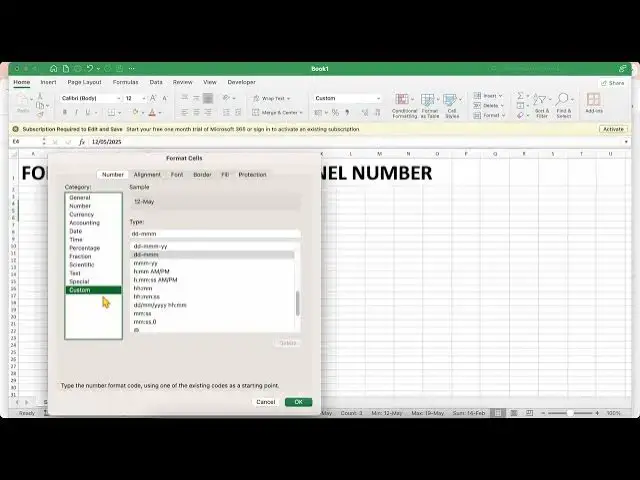Click the Cut scissors icon
Image resolution: width=640 pixels, height=480 pixels.
[40, 96]
